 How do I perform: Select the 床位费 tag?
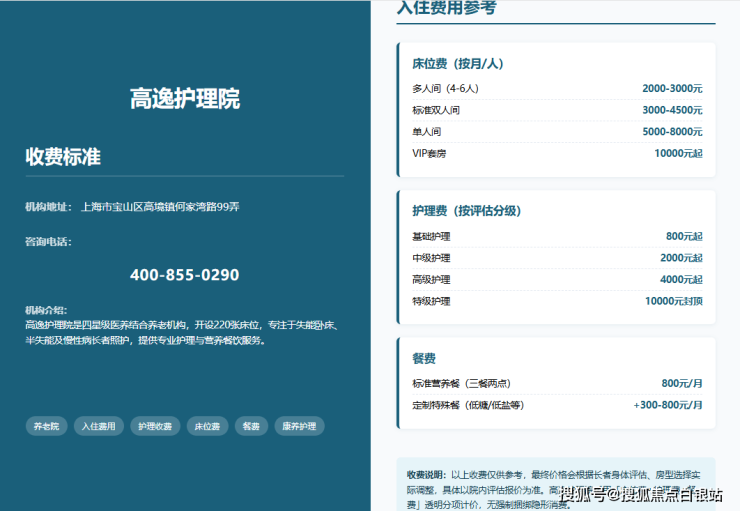[x=207, y=426]
